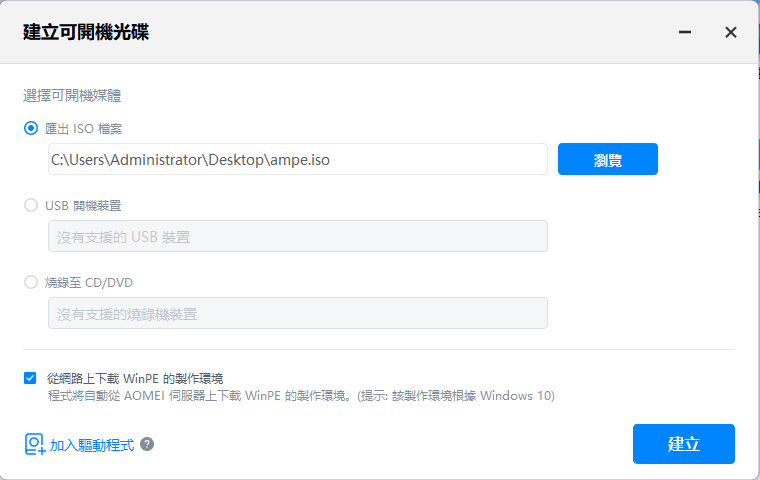The width and height of the screenshot is (760, 480).
Task: Click the add-driver icon at bottom left
Action: tap(34, 444)
